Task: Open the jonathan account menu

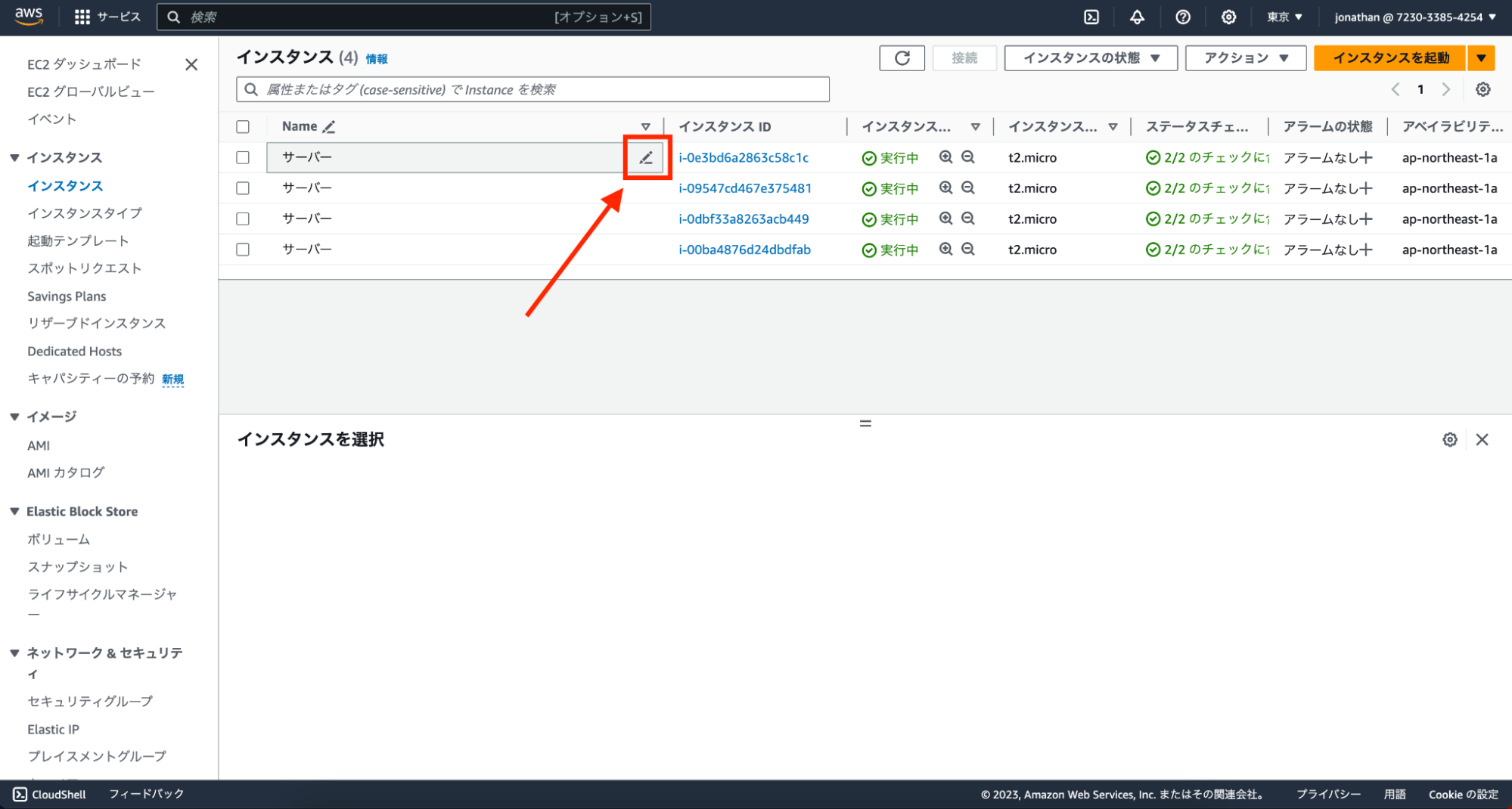Action: [x=1414, y=17]
